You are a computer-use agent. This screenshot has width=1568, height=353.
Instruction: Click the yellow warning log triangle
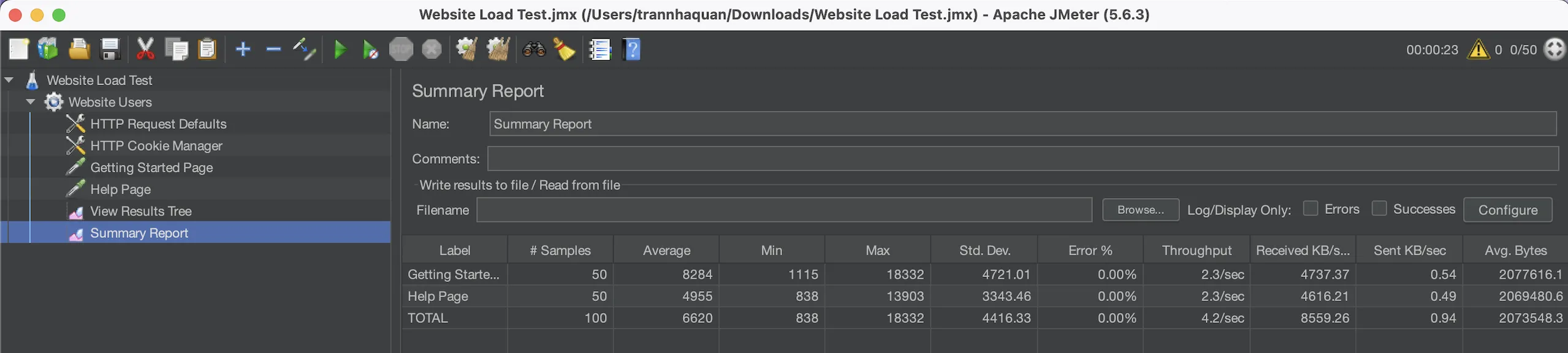pyautogui.click(x=1478, y=50)
